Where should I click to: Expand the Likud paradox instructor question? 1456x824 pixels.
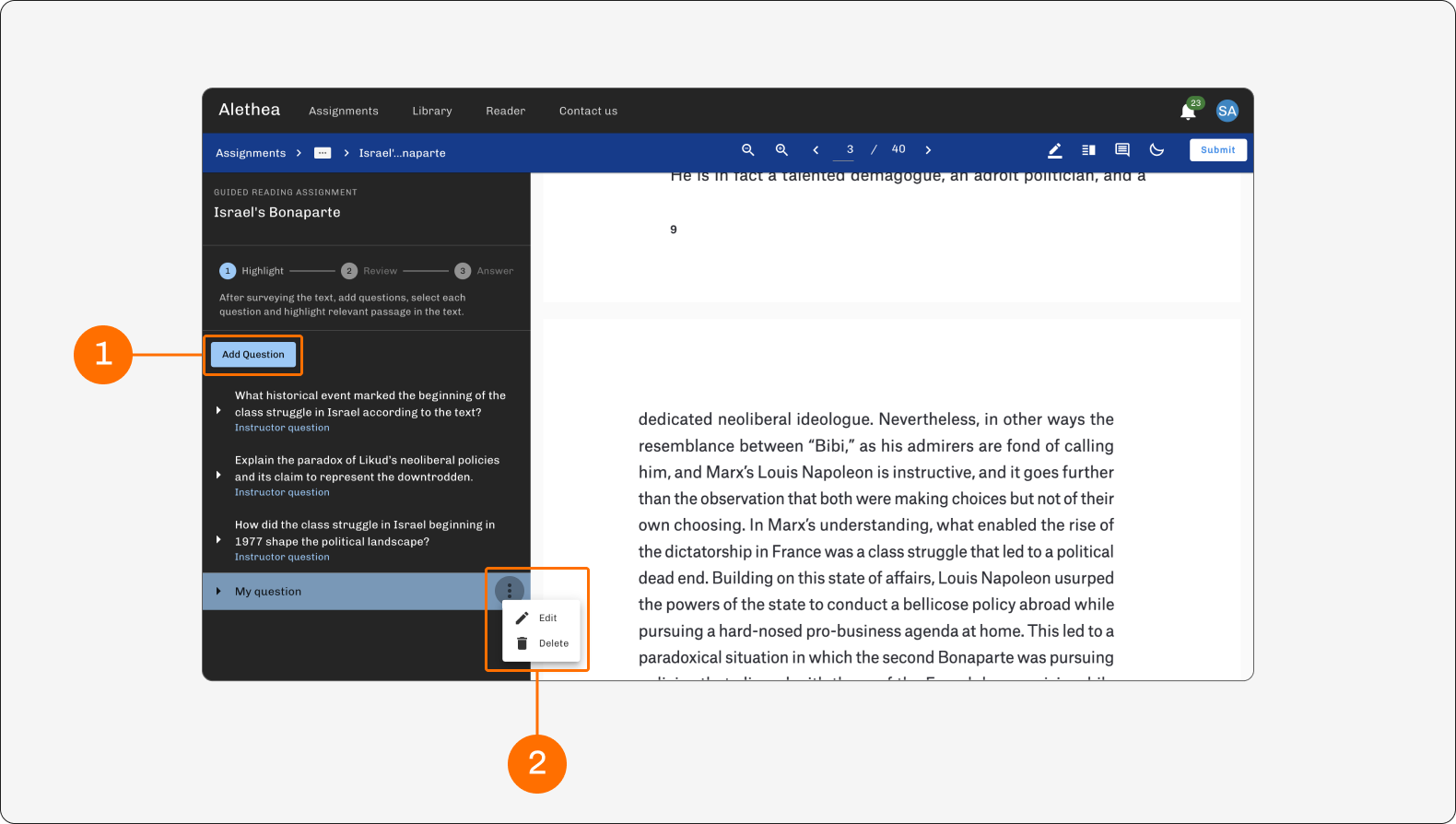click(218, 475)
